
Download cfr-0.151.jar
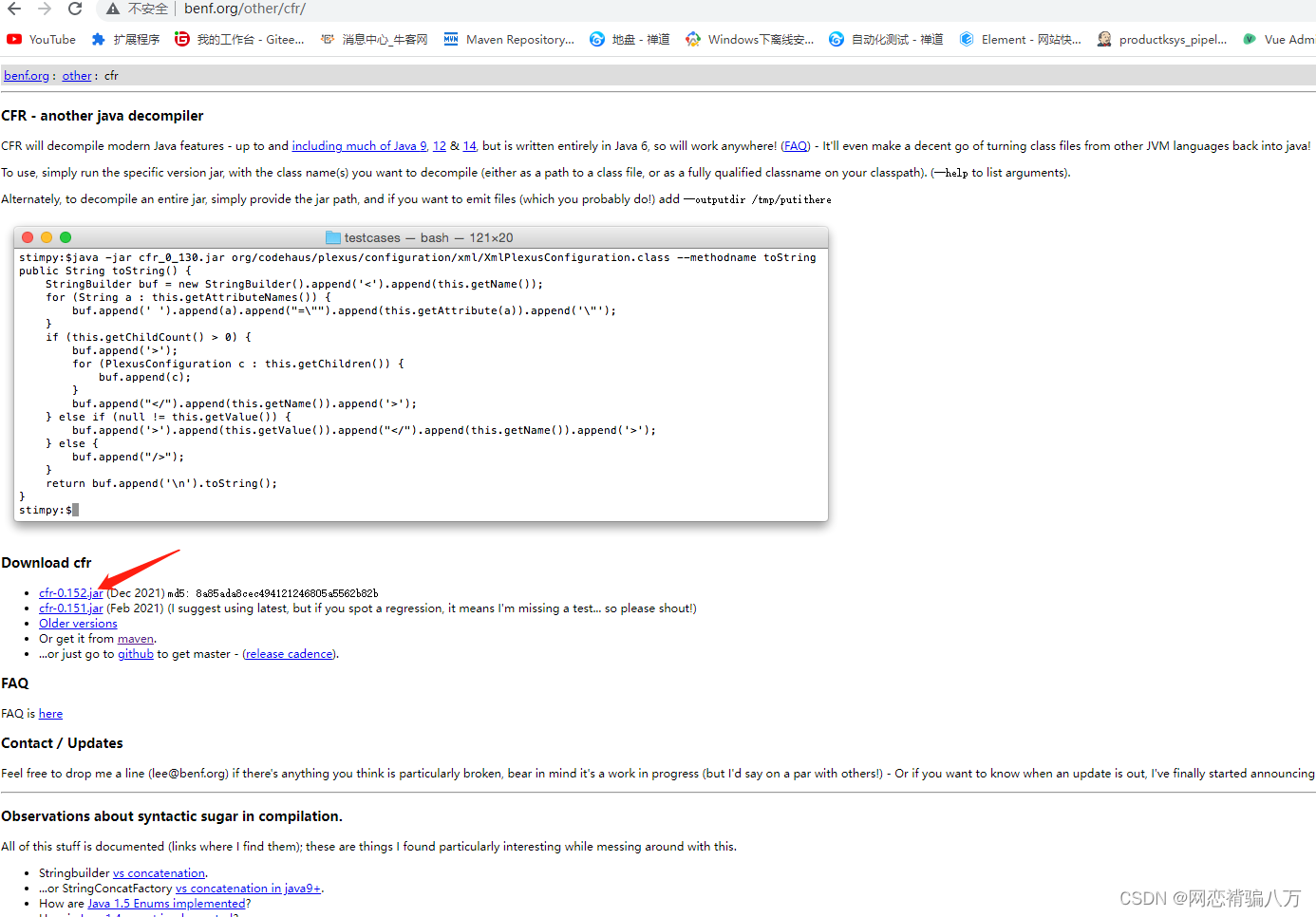click(71, 608)
